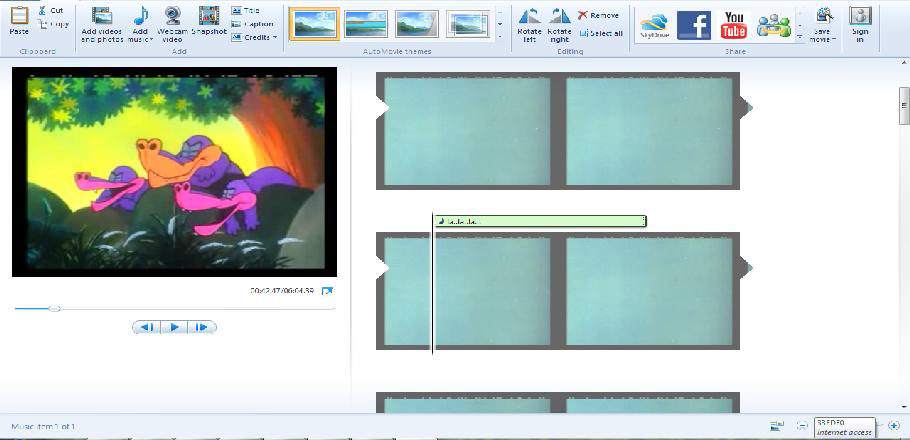
Task: Share the movie to YouTube
Action: click(734, 26)
